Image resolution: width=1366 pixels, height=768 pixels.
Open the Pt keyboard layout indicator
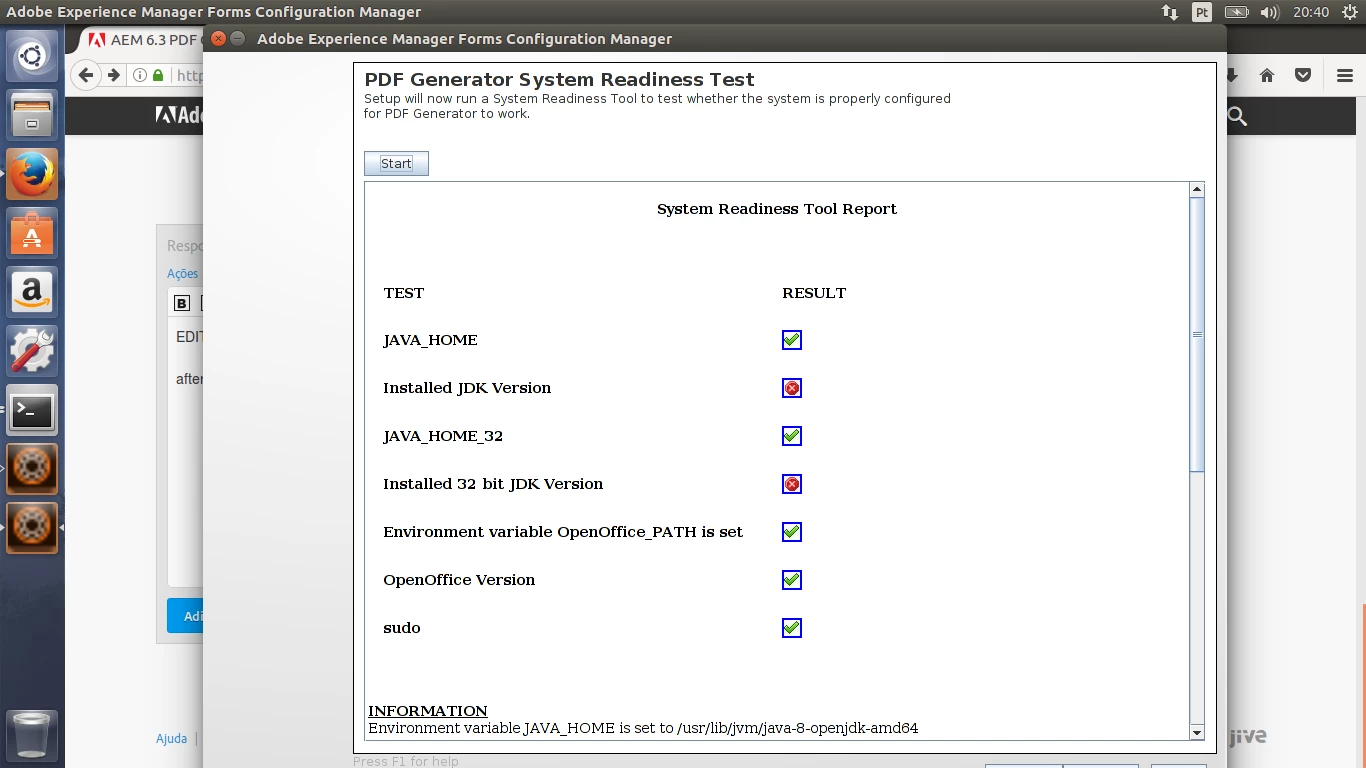point(1202,12)
